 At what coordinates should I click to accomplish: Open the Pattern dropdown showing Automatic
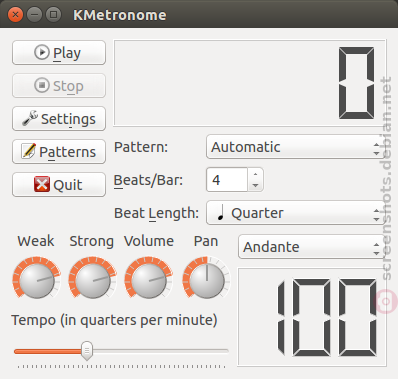tap(296, 147)
